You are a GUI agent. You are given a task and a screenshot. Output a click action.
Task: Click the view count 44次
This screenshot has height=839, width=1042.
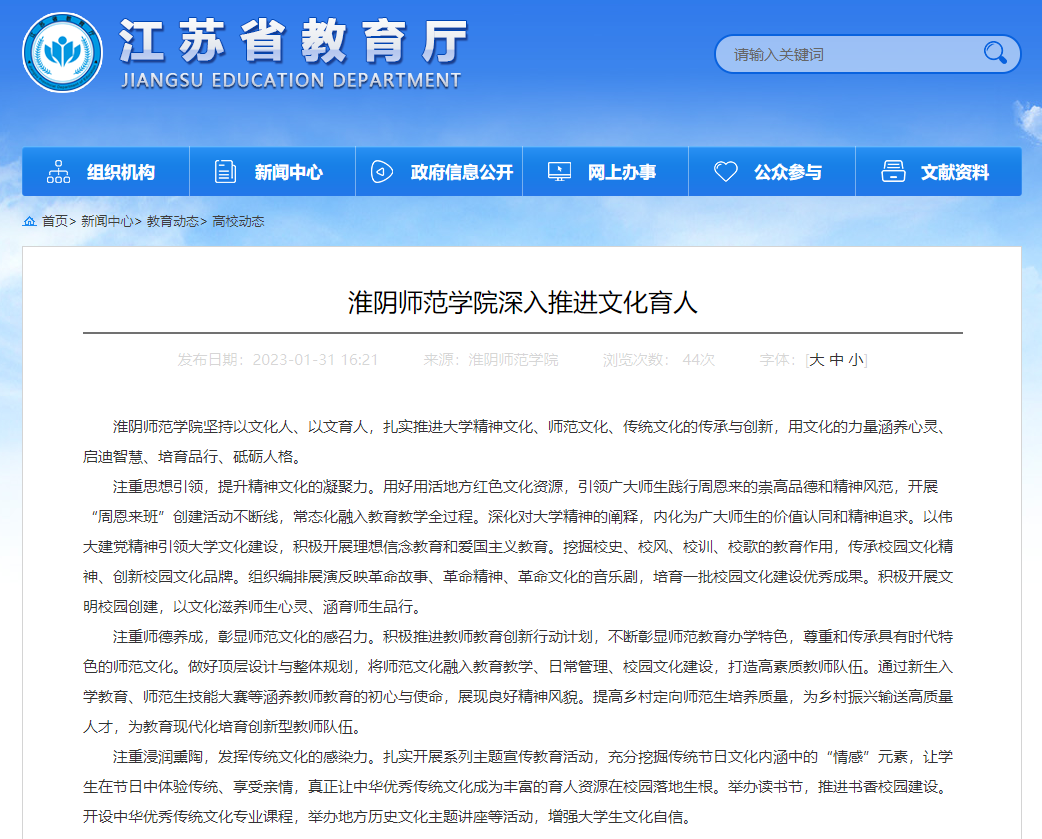(x=698, y=360)
